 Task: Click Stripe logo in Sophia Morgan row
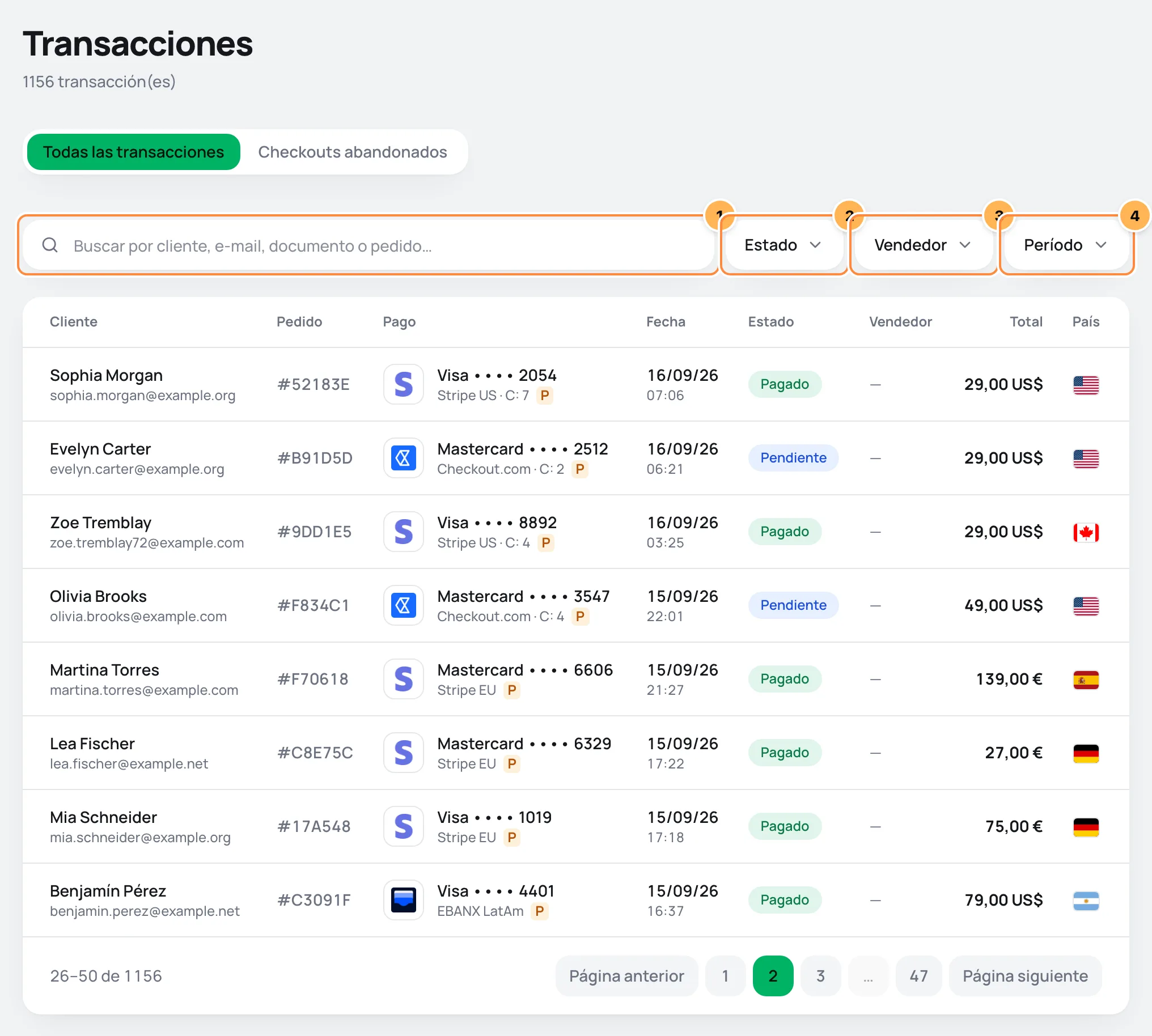coord(403,384)
